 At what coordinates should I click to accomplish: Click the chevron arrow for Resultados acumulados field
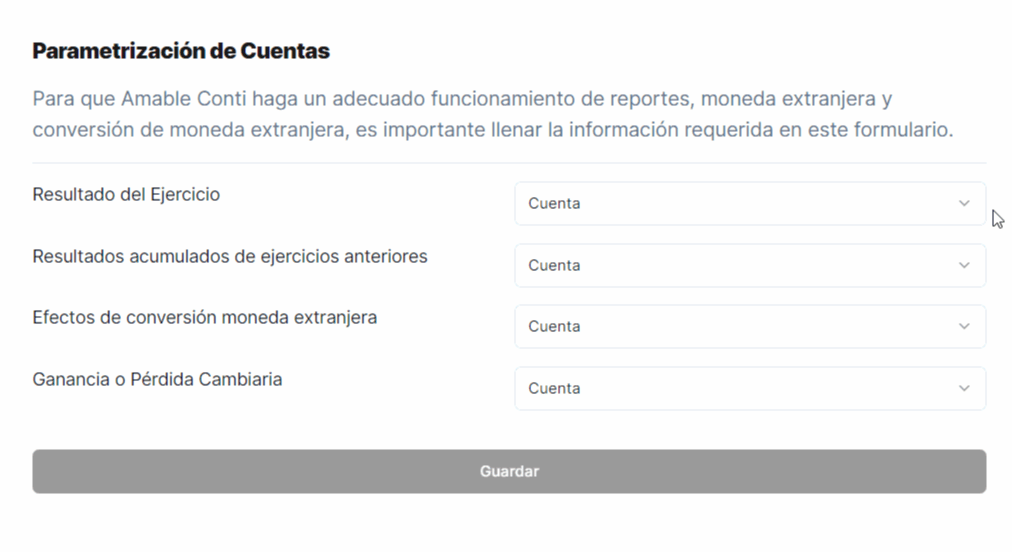[x=964, y=265]
